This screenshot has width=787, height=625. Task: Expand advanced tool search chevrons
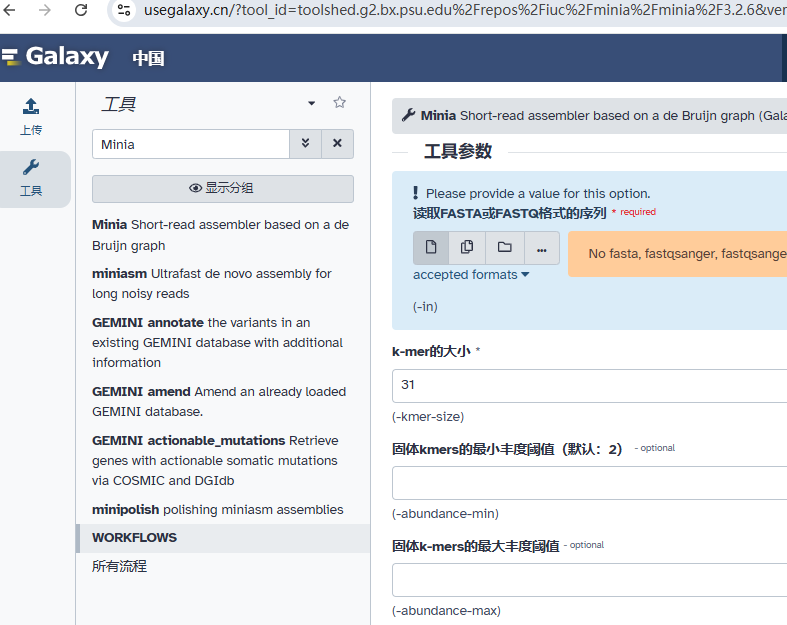tap(305, 144)
